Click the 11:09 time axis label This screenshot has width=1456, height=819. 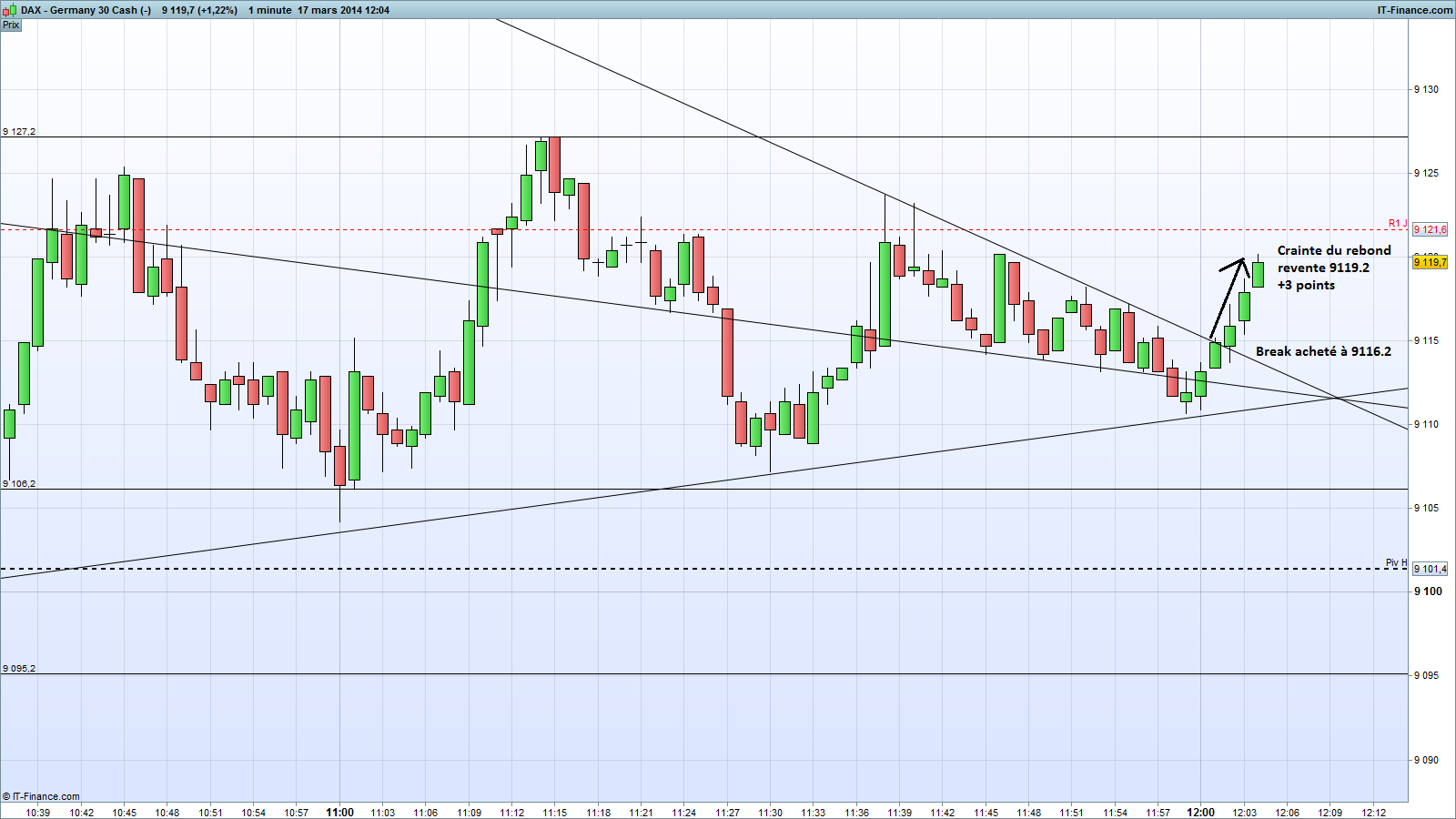(x=469, y=813)
